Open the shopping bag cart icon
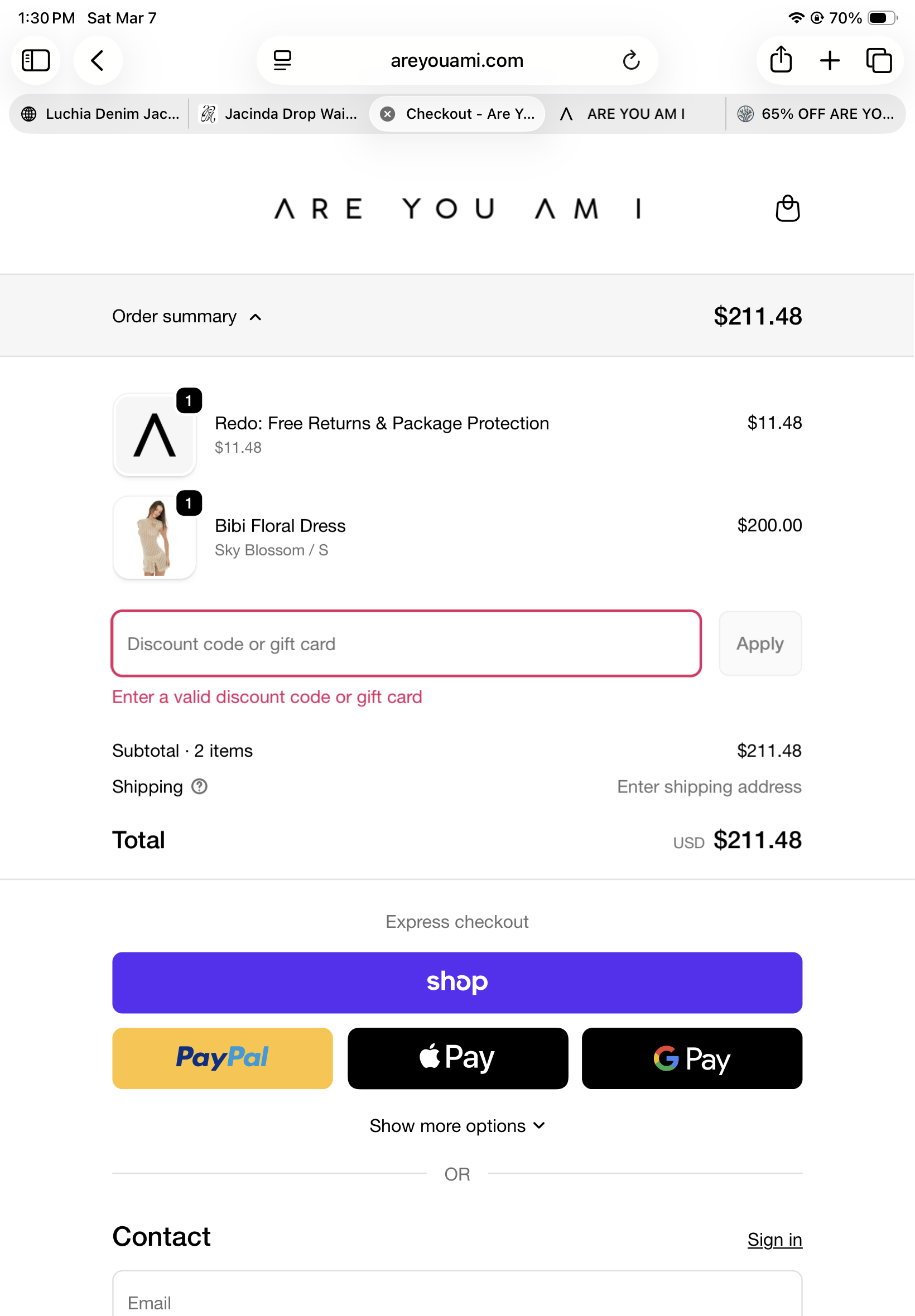Screen dimensions: 915x1316 (x=787, y=209)
